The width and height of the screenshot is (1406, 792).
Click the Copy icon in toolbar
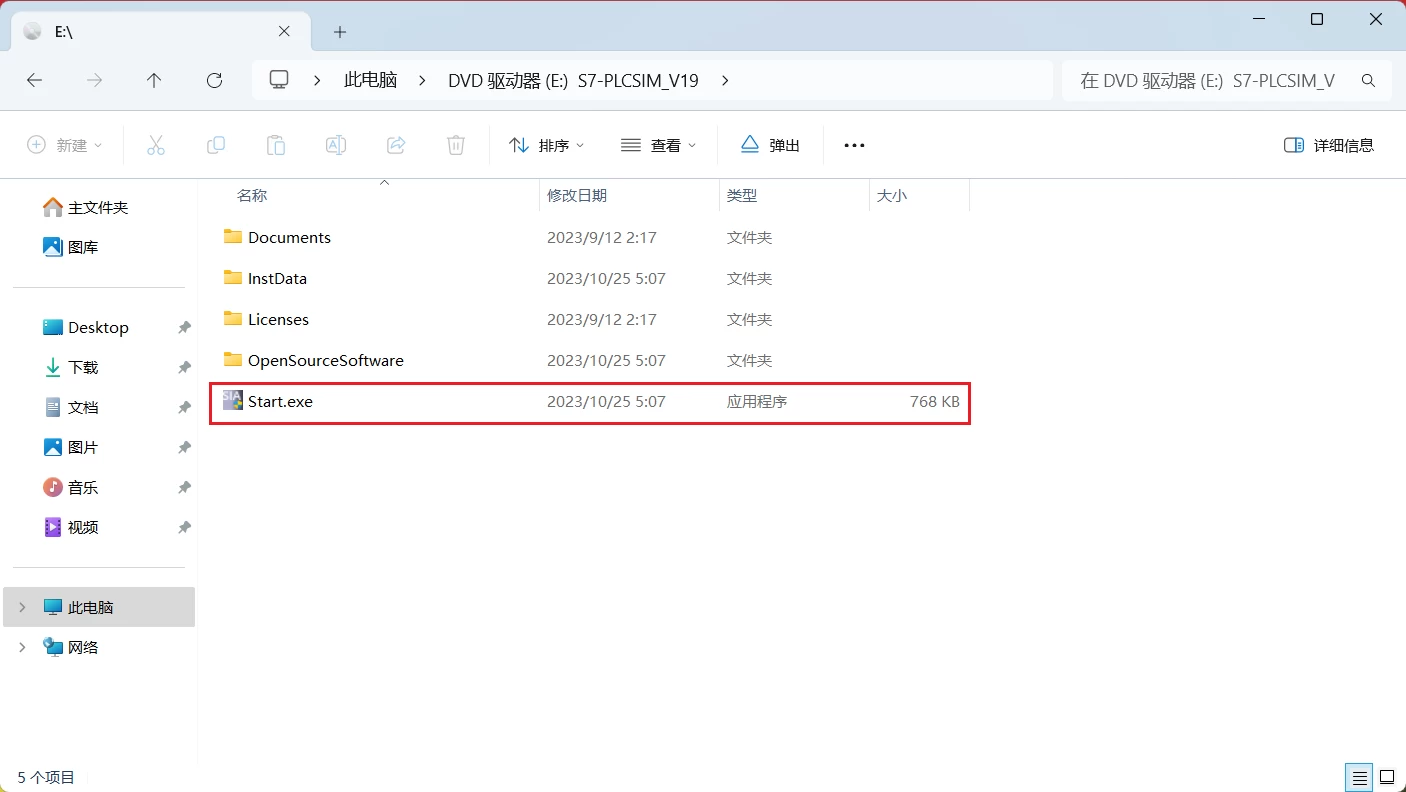(216, 145)
